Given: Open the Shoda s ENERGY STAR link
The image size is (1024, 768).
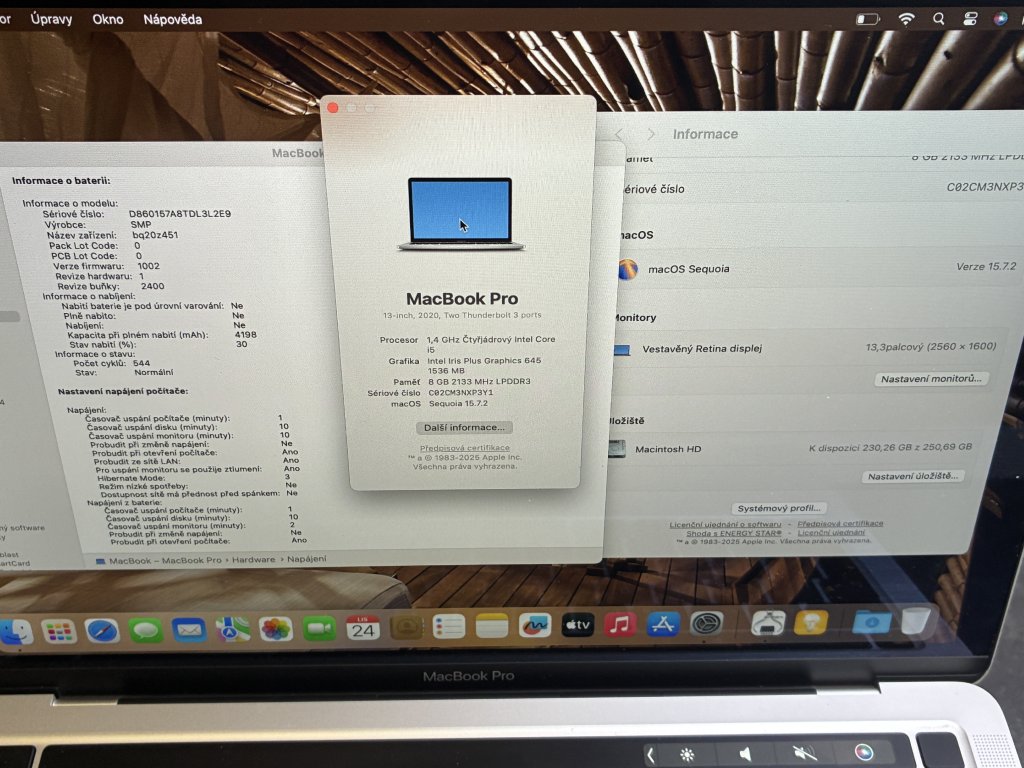Looking at the screenshot, I should coord(733,533).
